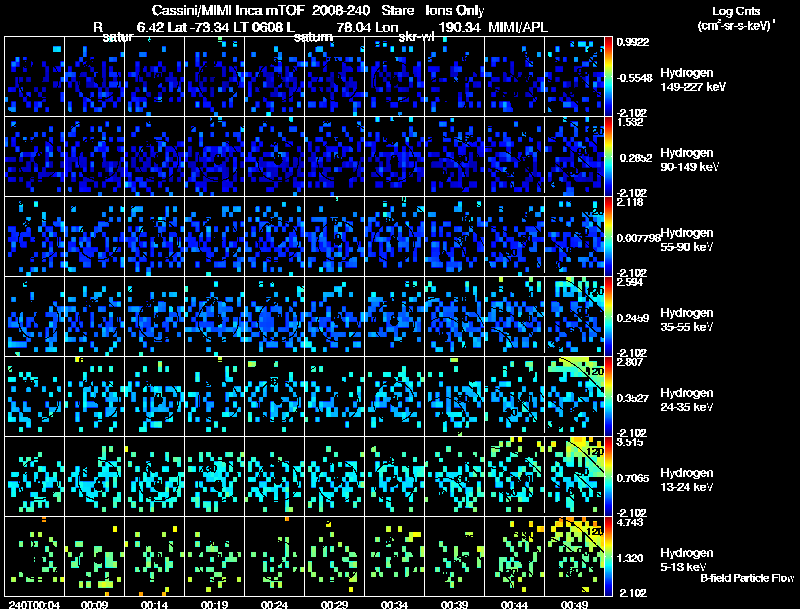
Task: Click the 'Hydrogen 149-227 keV' row label
Action: [x=692, y=80]
